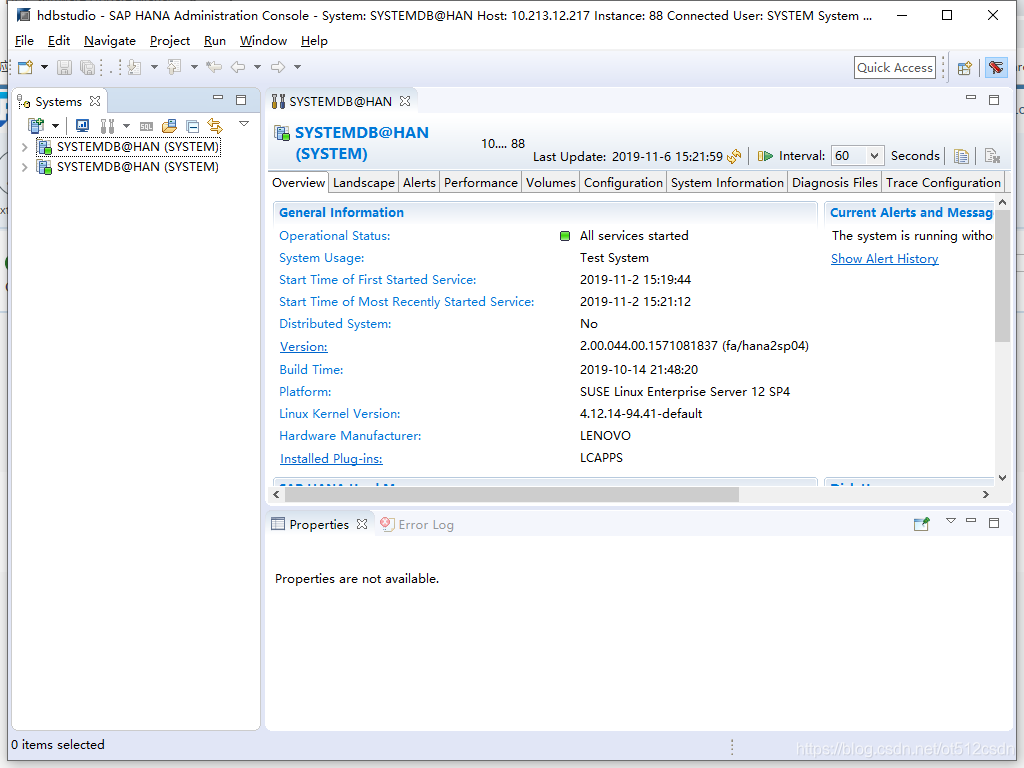This screenshot has width=1024, height=768.
Task: Open the Installed Plug-ins link
Action: click(331, 458)
